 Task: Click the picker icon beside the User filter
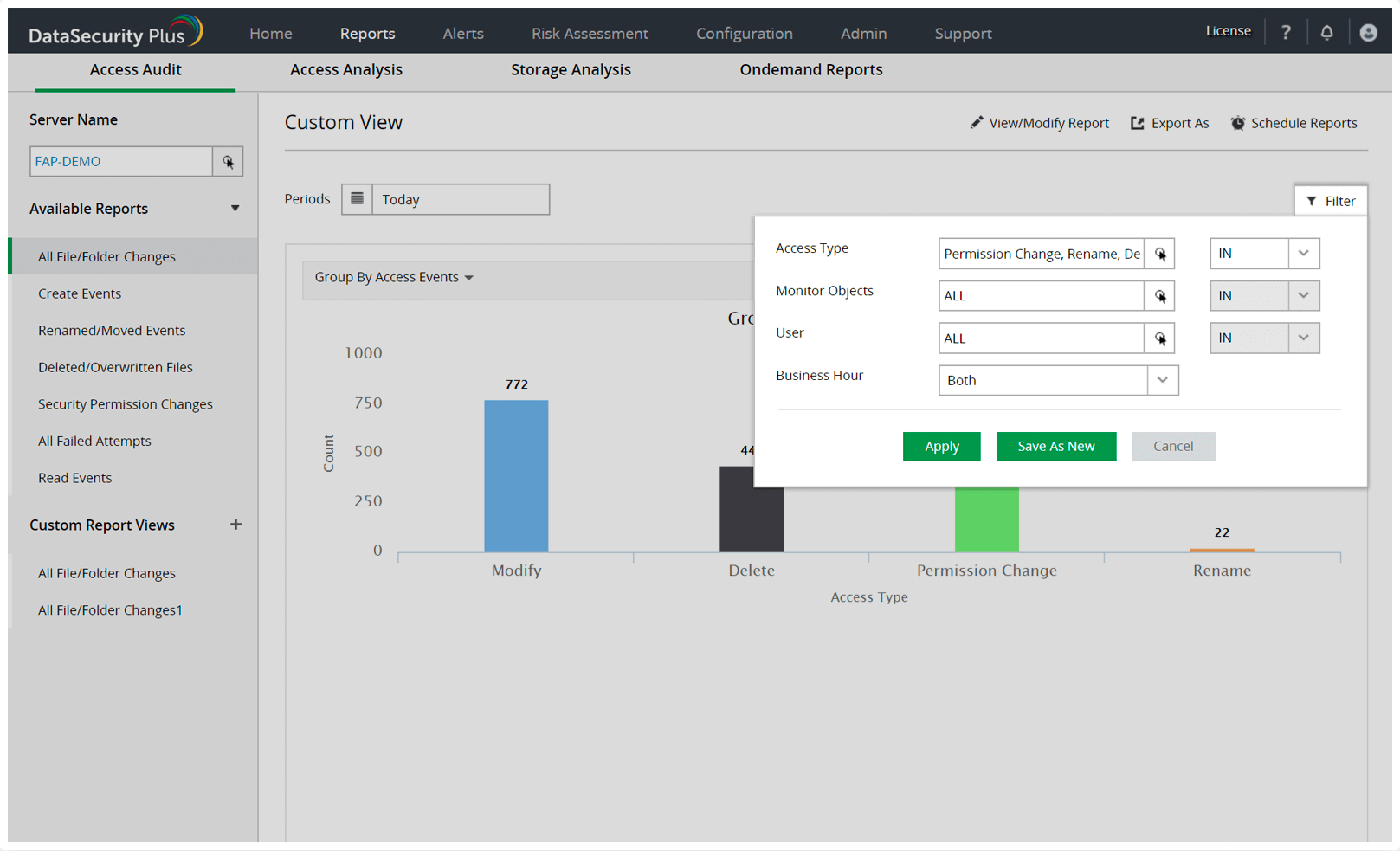tap(1160, 338)
